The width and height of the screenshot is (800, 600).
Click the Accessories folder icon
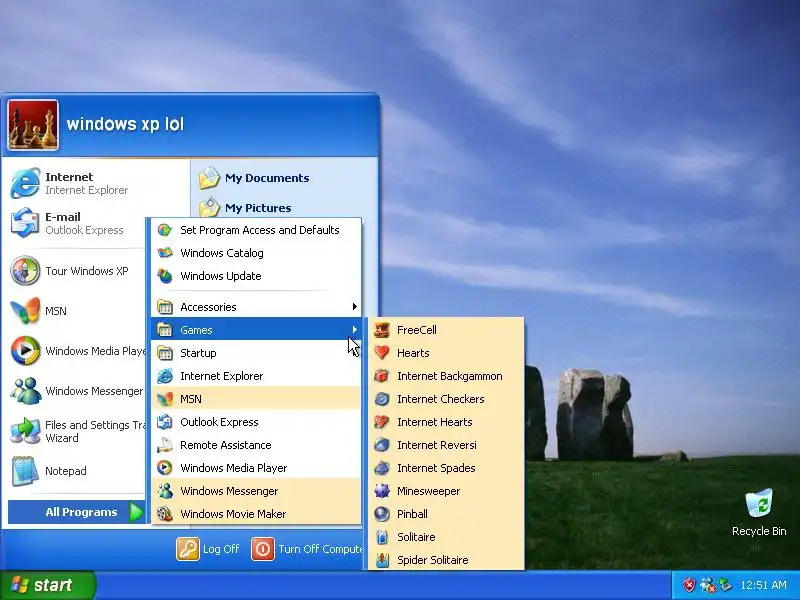point(165,307)
